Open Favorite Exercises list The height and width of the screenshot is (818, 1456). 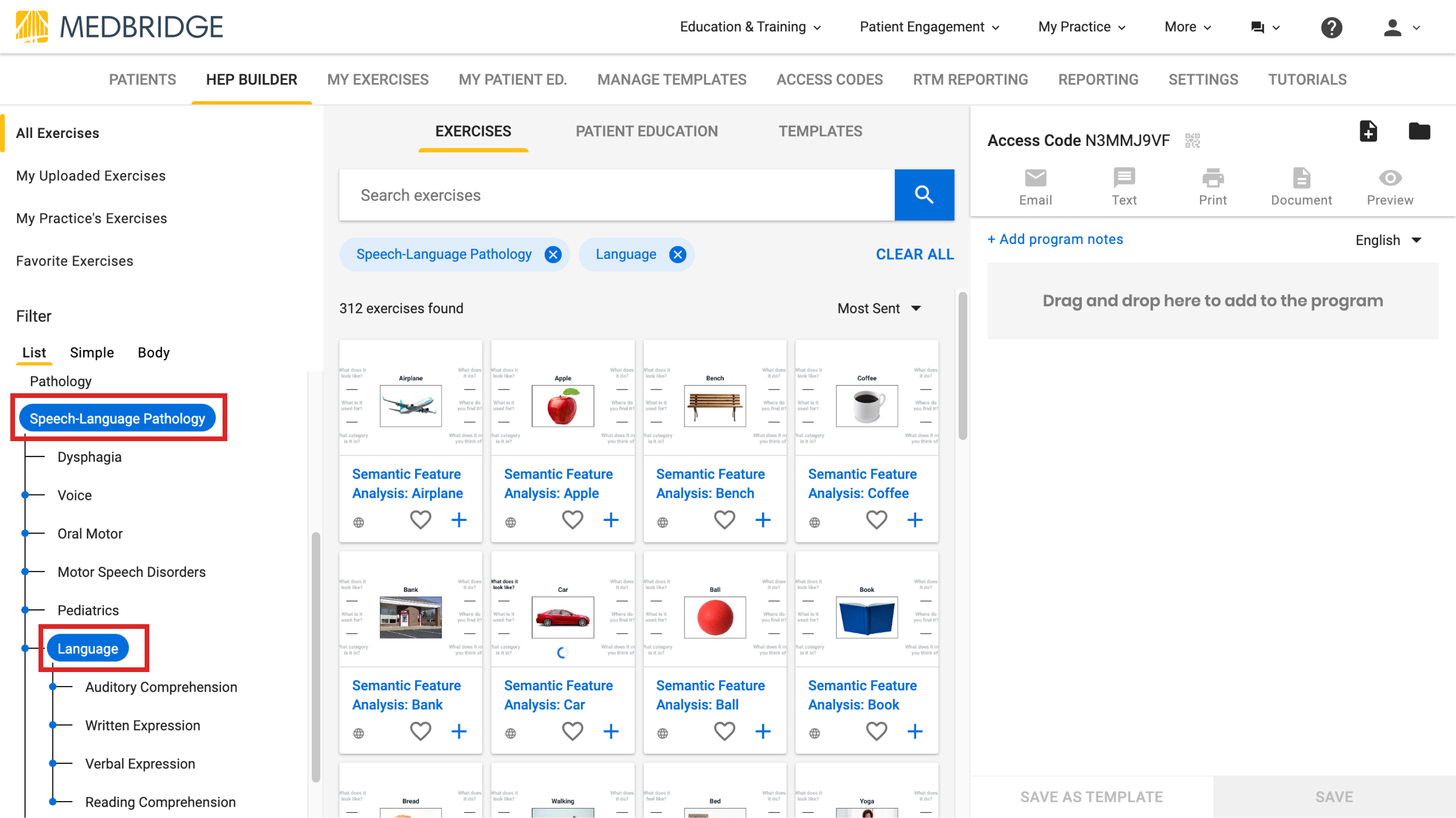point(75,261)
